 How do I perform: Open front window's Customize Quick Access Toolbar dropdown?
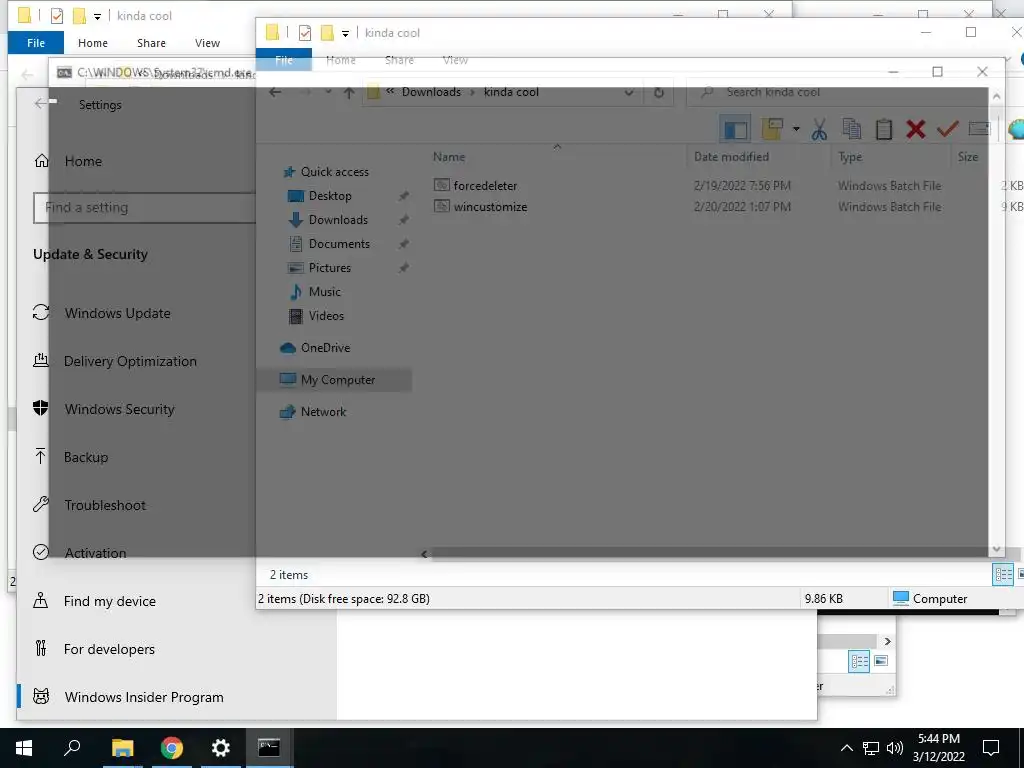(x=345, y=34)
